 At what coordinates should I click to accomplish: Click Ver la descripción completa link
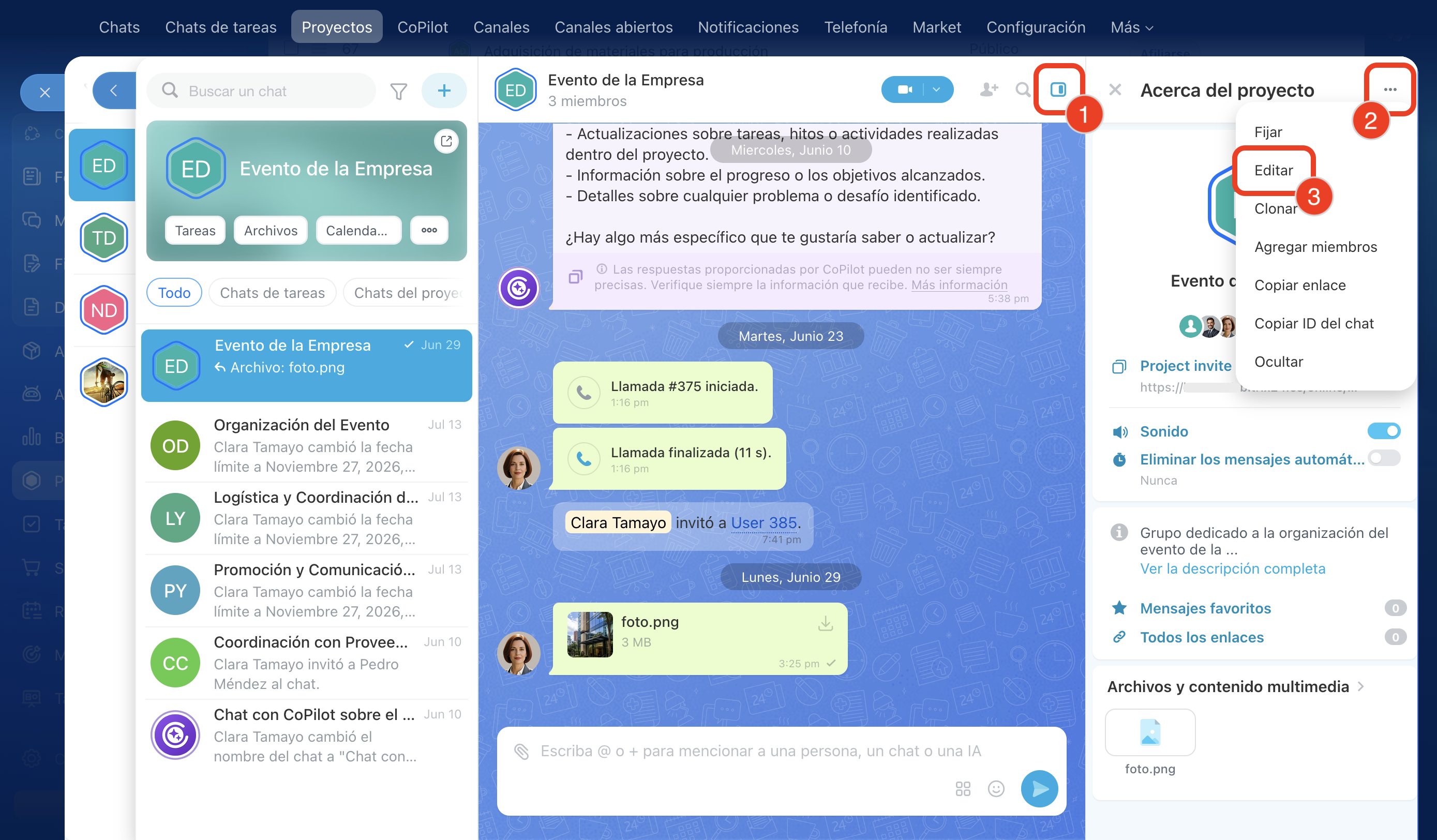pos(1232,568)
